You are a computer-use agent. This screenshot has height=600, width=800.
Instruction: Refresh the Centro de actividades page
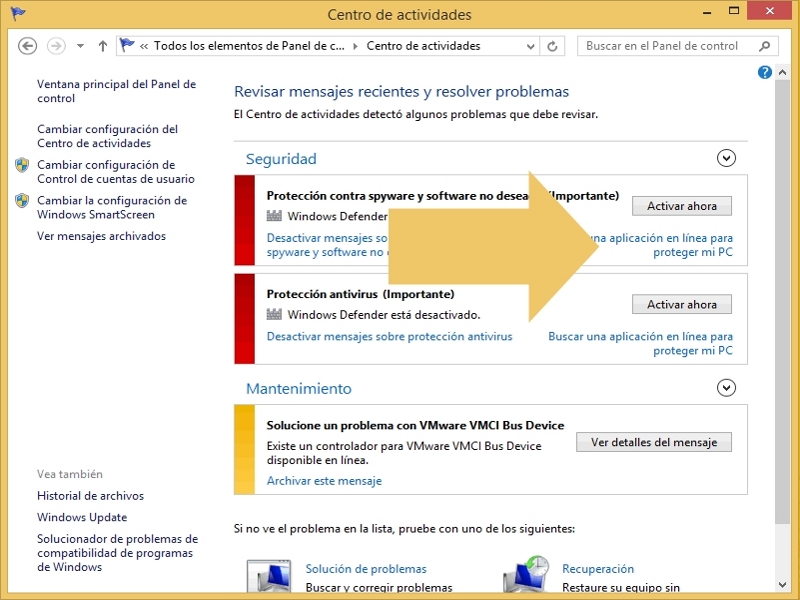(552, 46)
